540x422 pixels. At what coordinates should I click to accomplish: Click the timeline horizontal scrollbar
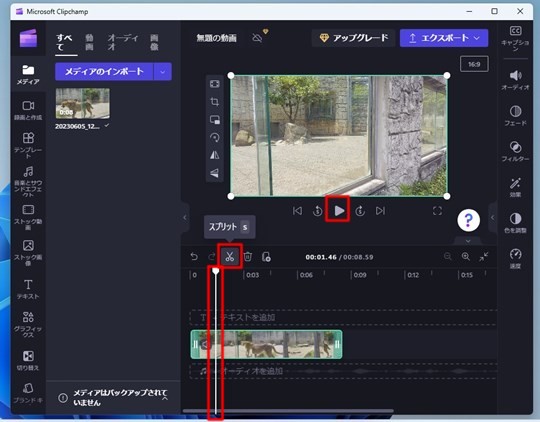click(x=288, y=411)
